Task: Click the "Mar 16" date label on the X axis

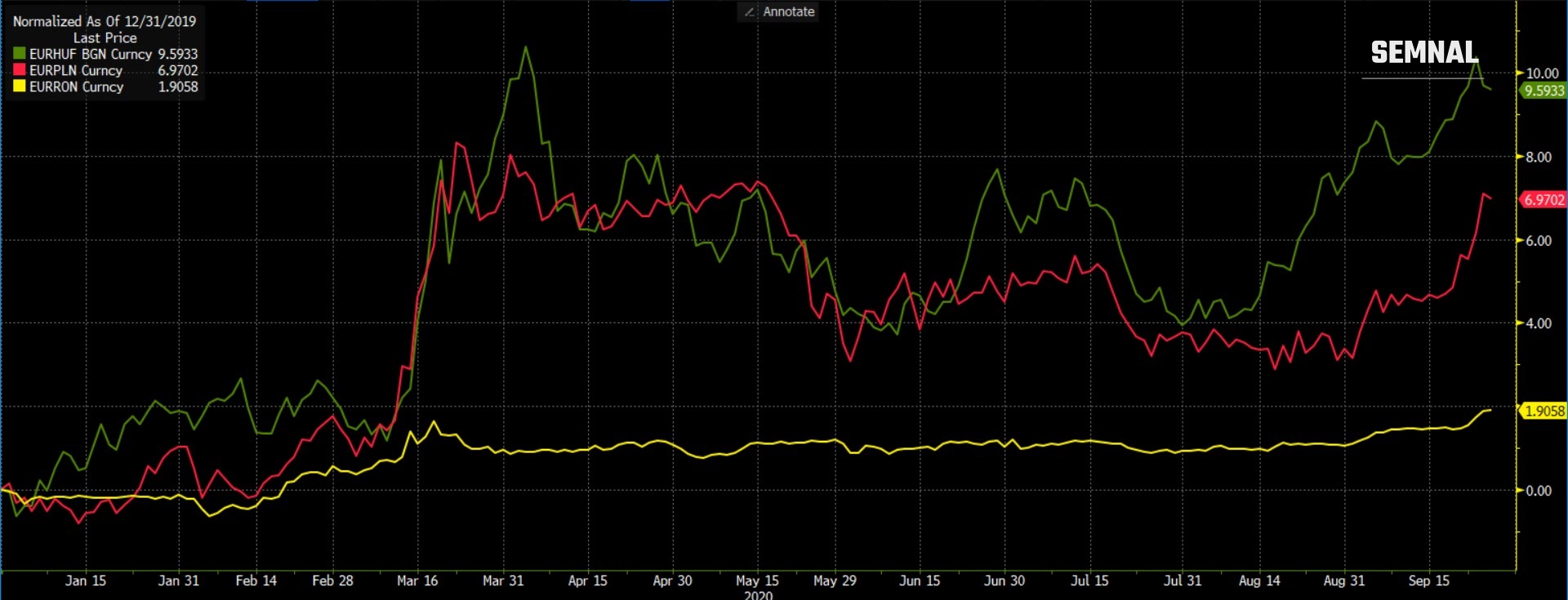Action: tap(417, 580)
